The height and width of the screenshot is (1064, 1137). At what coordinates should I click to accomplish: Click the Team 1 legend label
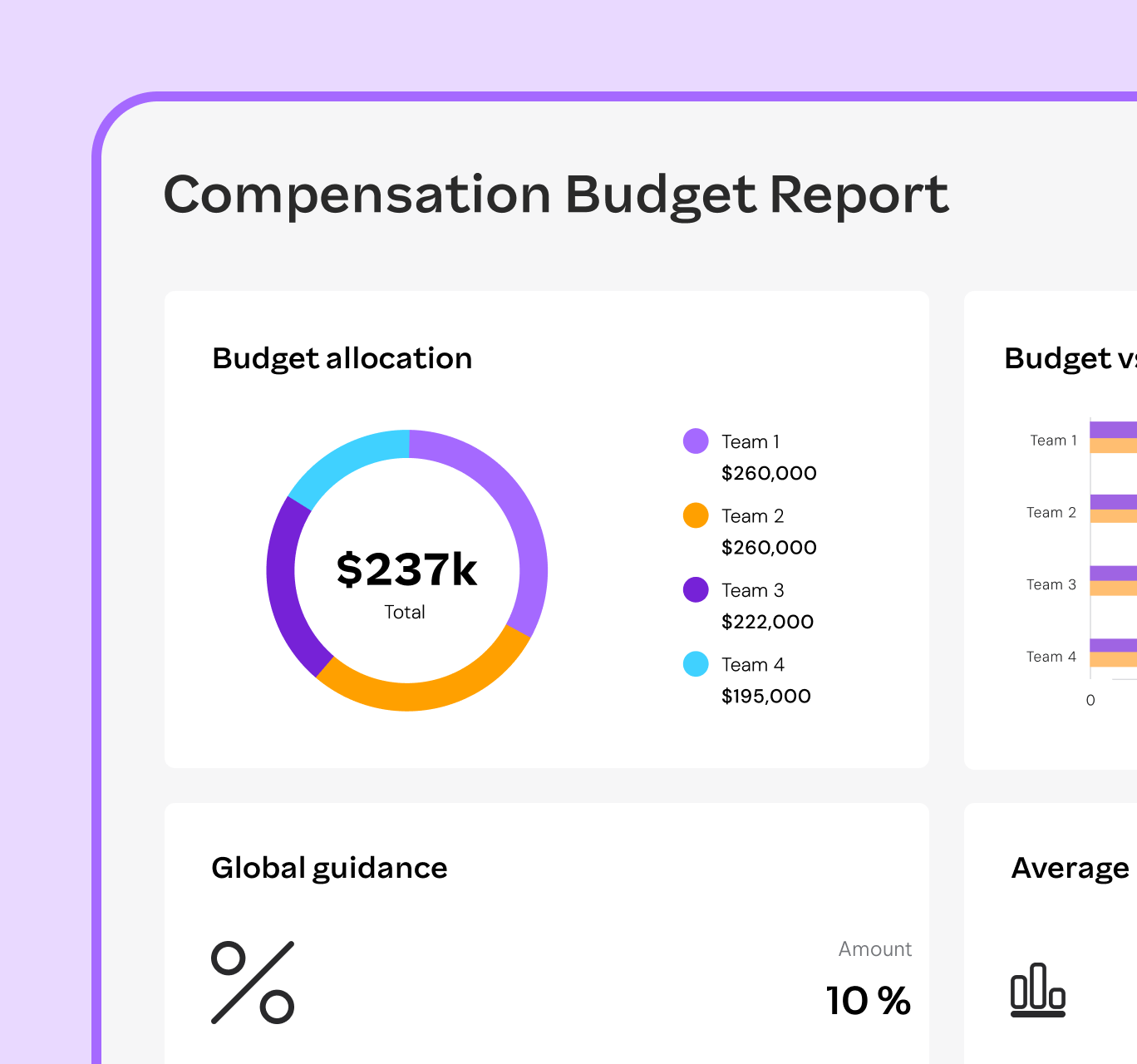pyautogui.click(x=751, y=441)
